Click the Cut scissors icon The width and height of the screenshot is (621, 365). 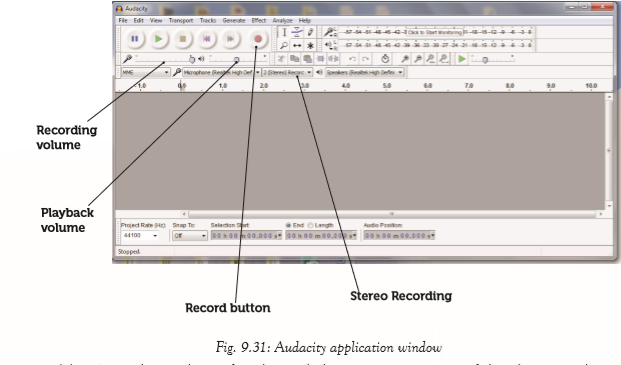[281, 59]
